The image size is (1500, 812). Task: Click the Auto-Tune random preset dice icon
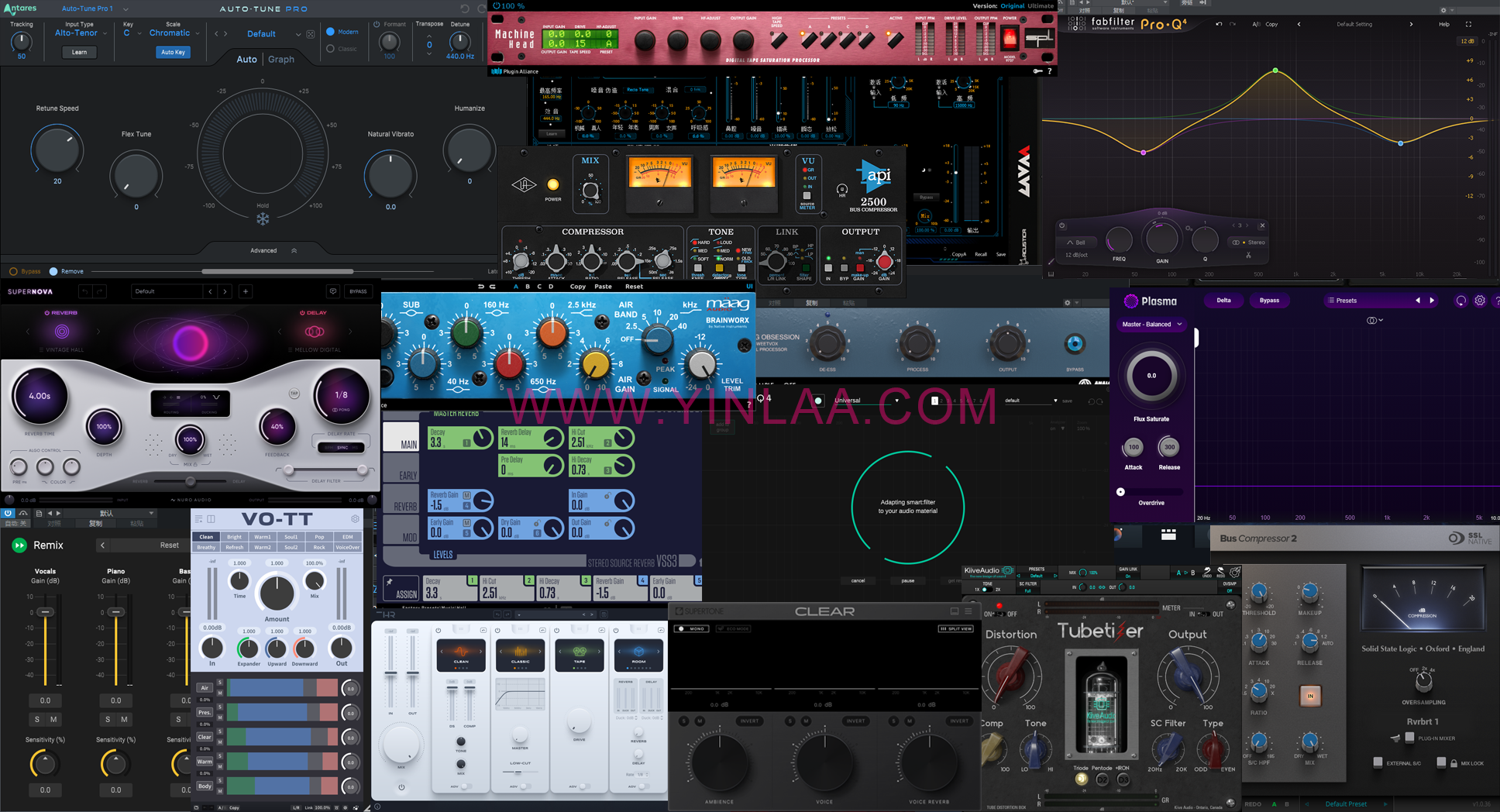pyautogui.click(x=311, y=34)
